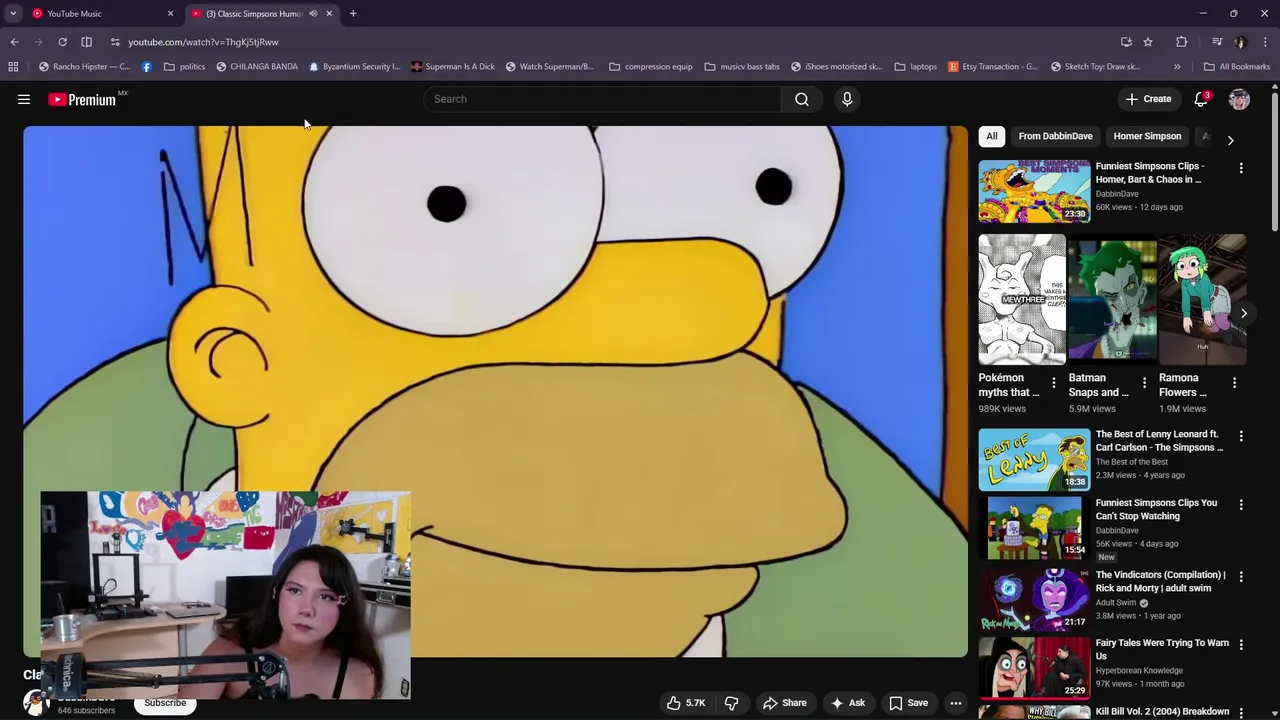The height and width of the screenshot is (720, 1280).
Task: Open options for Best of Lenny Leonard video
Action: (1241, 436)
